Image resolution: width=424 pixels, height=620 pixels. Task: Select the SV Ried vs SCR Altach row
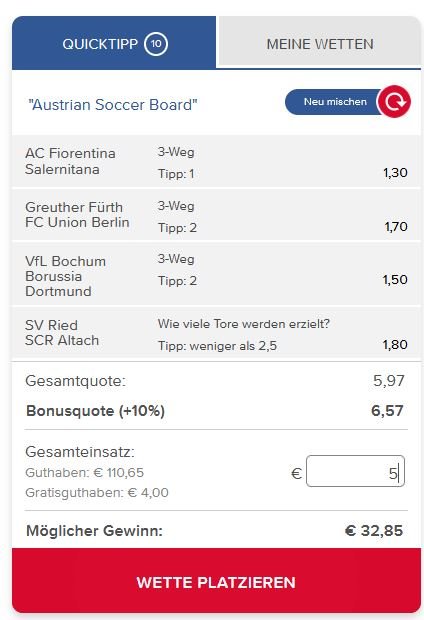pyautogui.click(x=216, y=333)
